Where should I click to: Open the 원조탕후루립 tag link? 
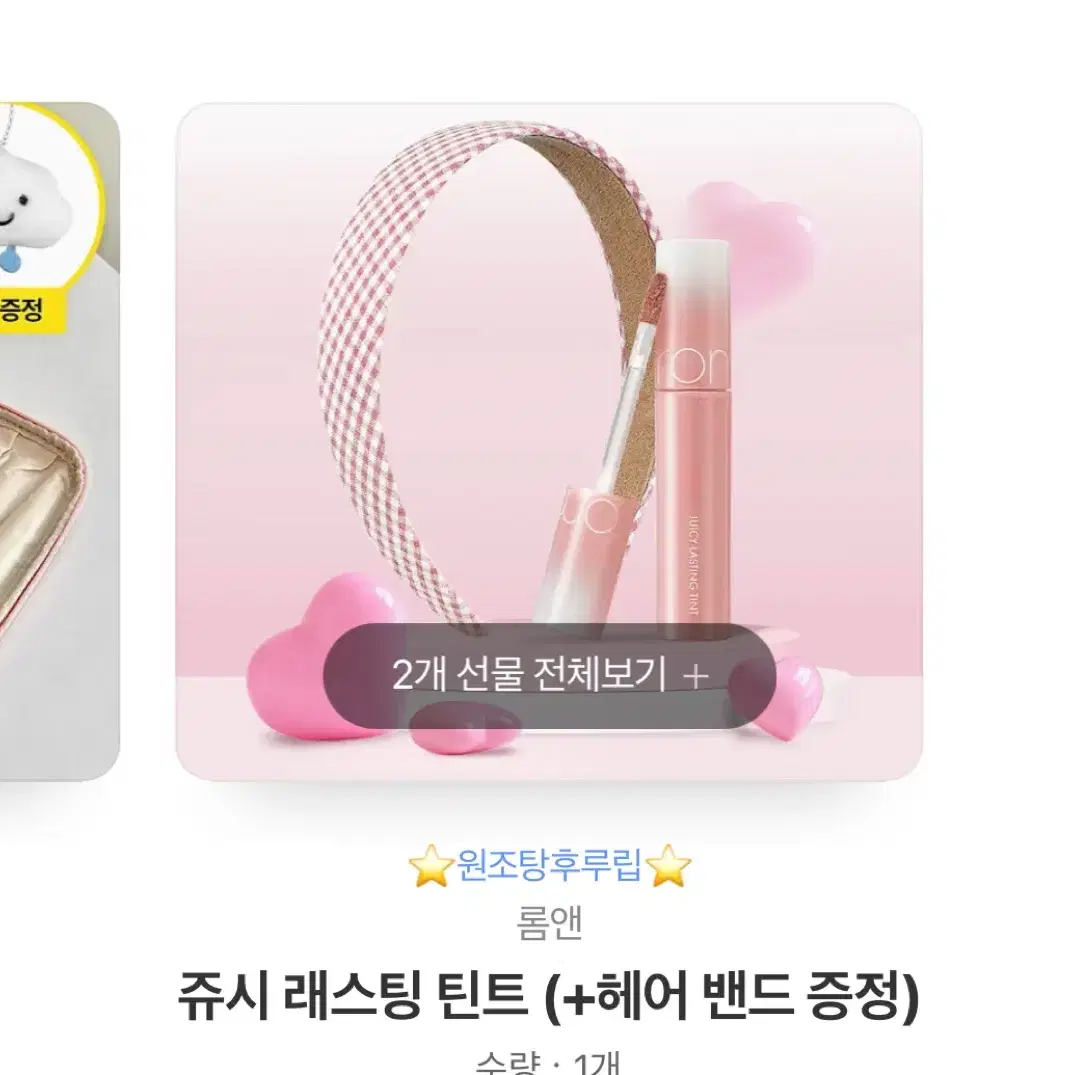pos(549,865)
